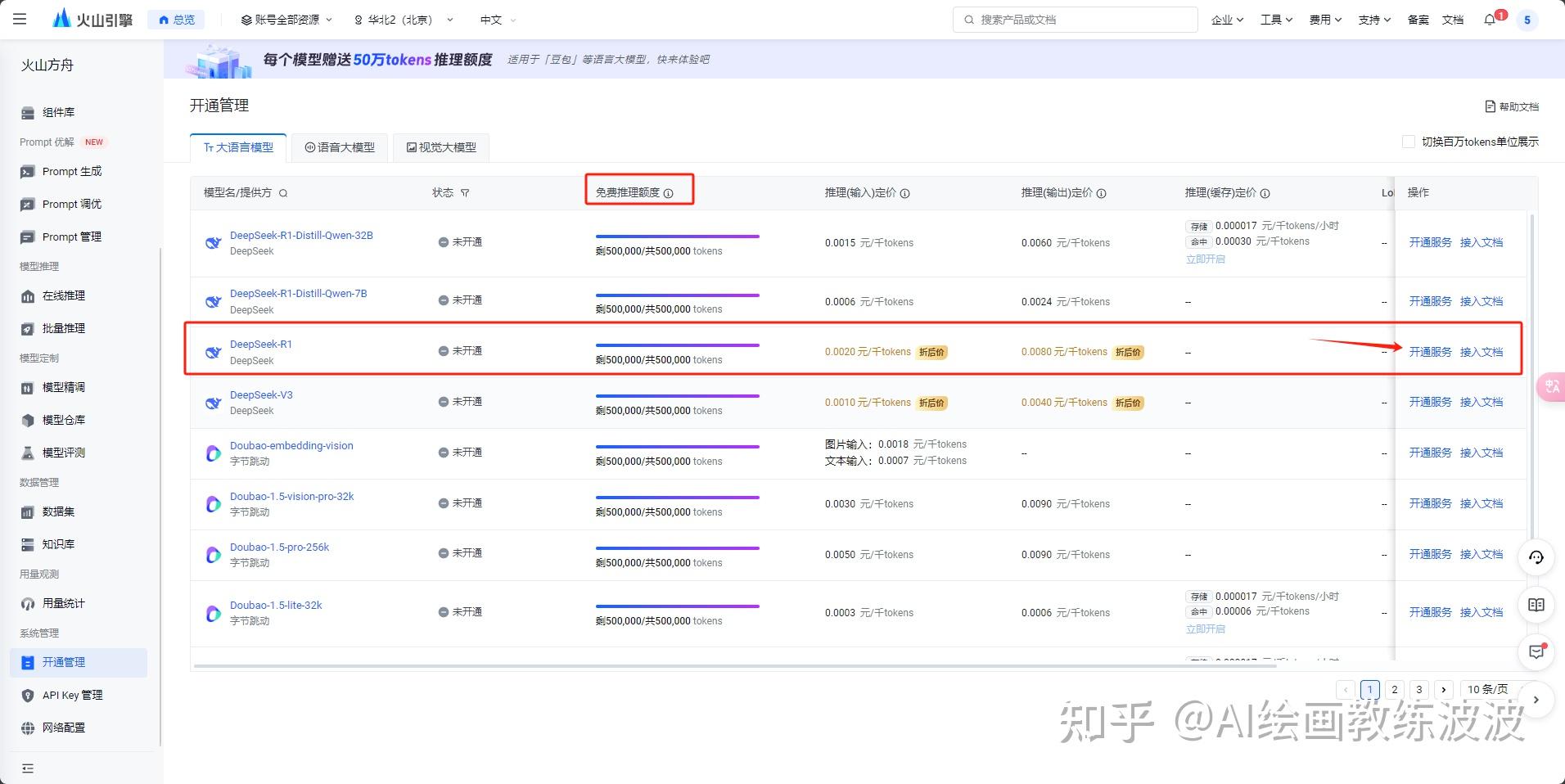Screen dimensions: 1565x784
Task: Click the info icon beside 免费推理额度
Action: (669, 193)
